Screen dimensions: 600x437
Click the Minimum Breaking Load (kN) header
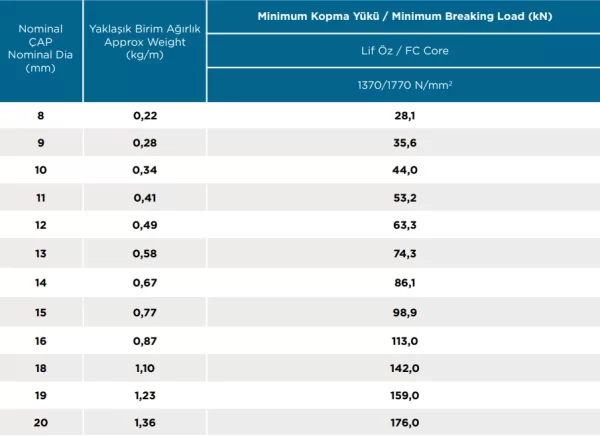click(x=405, y=16)
